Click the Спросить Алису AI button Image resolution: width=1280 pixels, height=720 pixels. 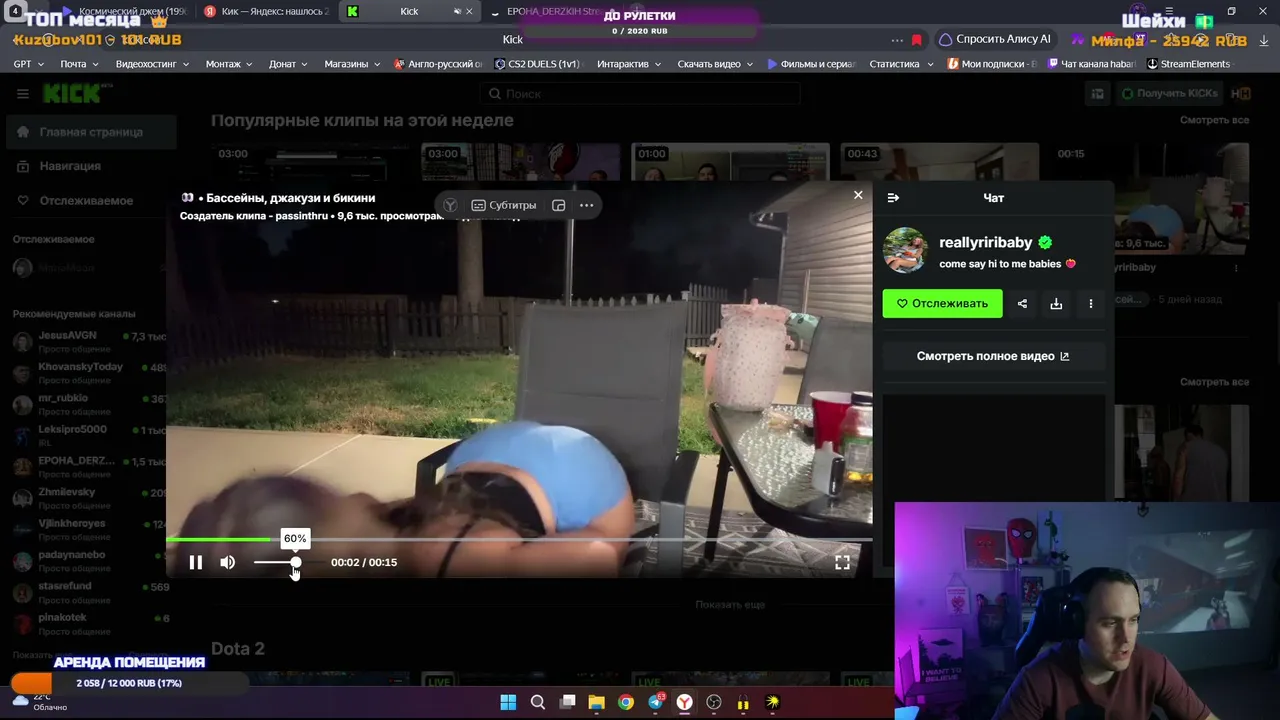point(995,39)
